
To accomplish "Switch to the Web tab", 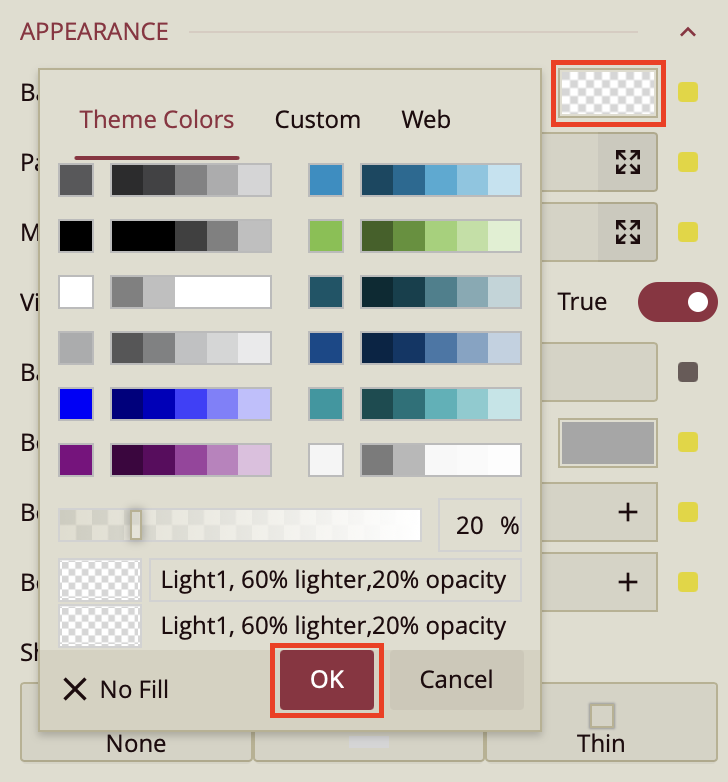I will 426,120.
